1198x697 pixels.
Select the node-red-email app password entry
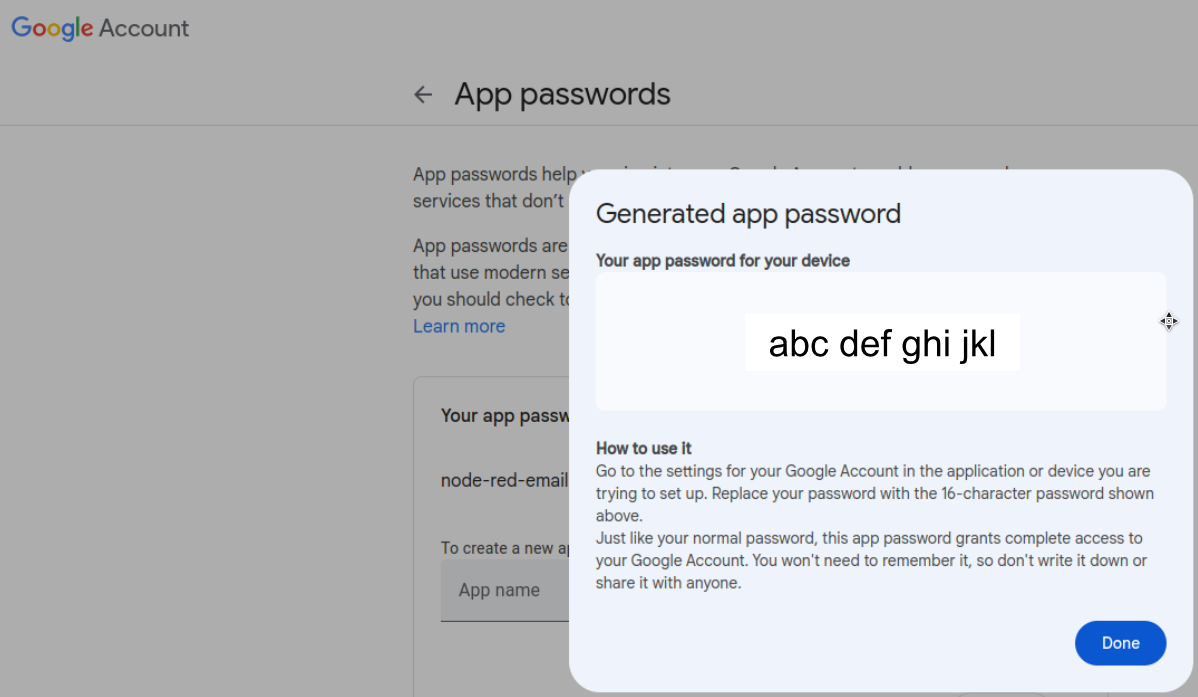504,480
